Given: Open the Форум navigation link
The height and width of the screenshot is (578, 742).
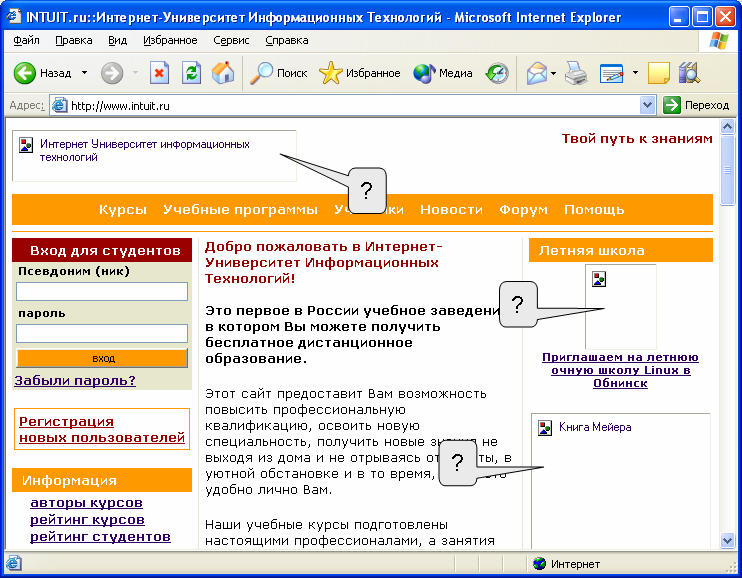Looking at the screenshot, I should click(x=523, y=210).
